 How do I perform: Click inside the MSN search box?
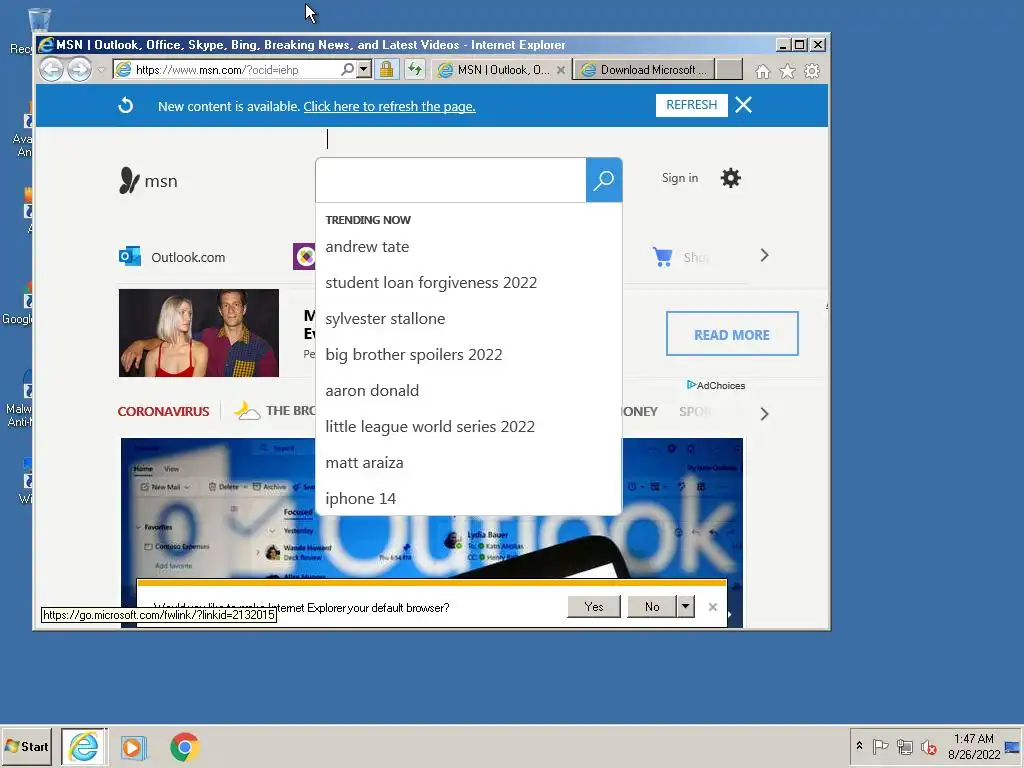click(451, 180)
